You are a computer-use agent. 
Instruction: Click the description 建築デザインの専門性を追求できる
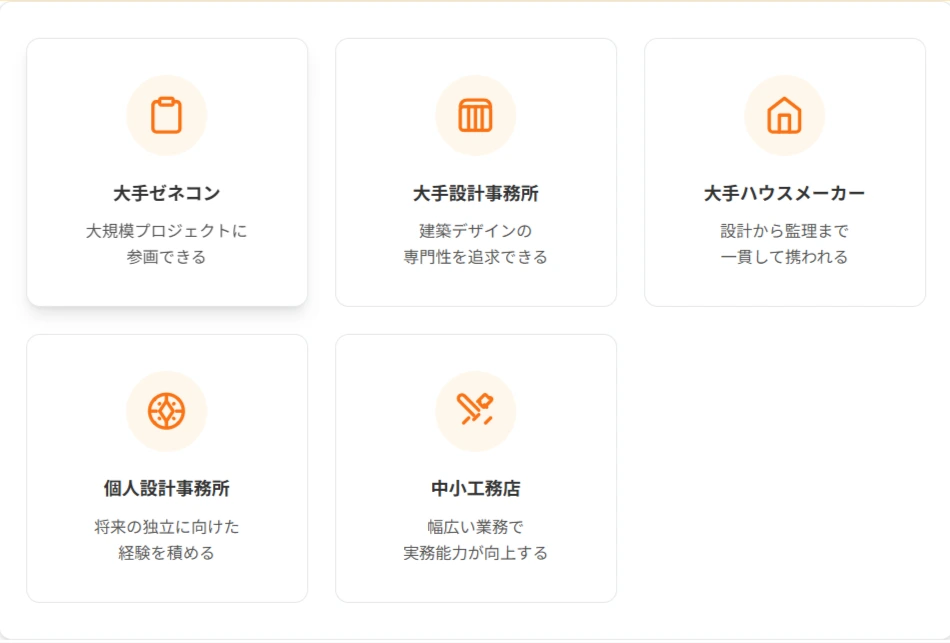pyautogui.click(x=476, y=244)
